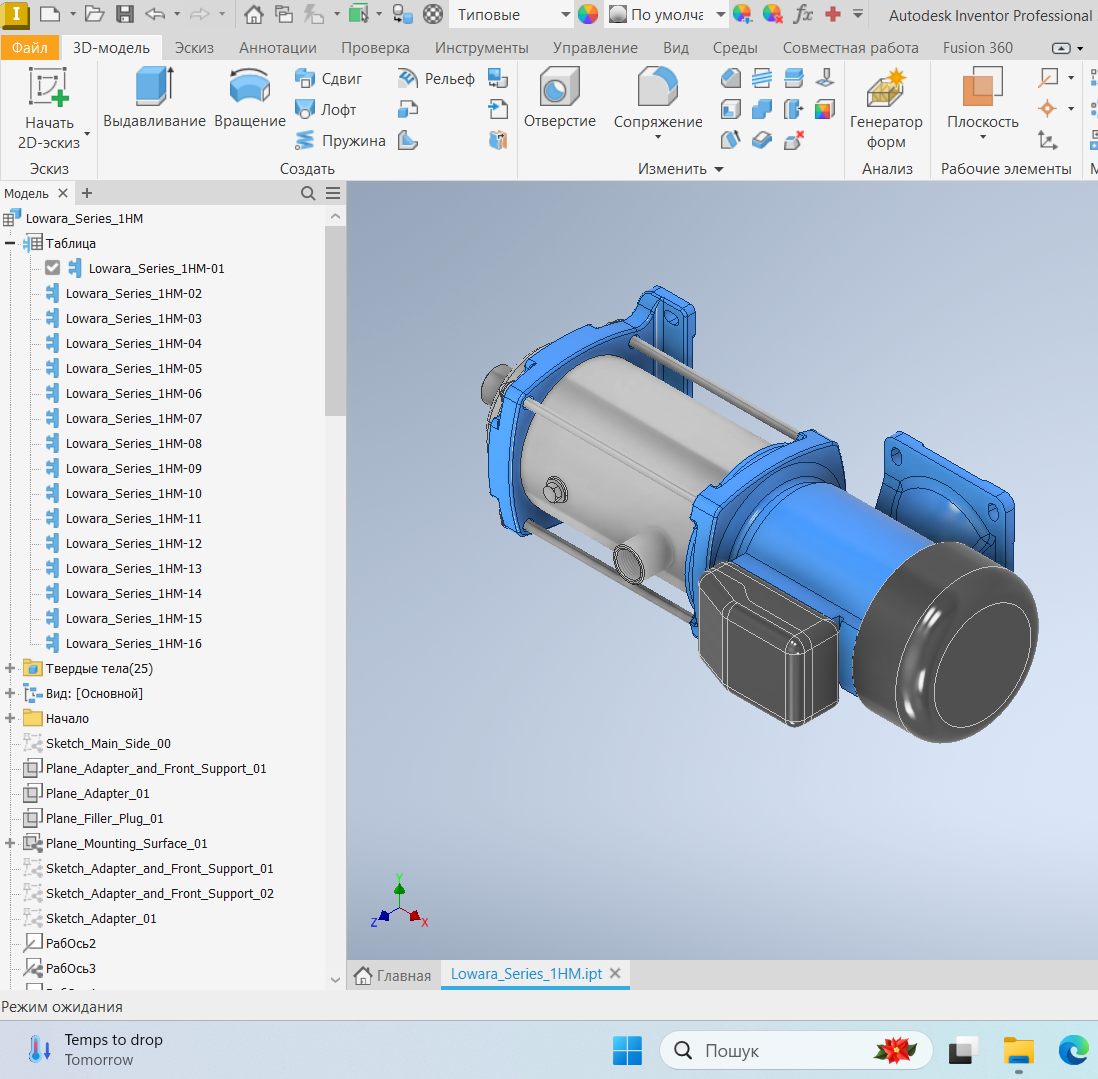Click the Undo arrow
The height and width of the screenshot is (1079, 1098).
point(155,14)
